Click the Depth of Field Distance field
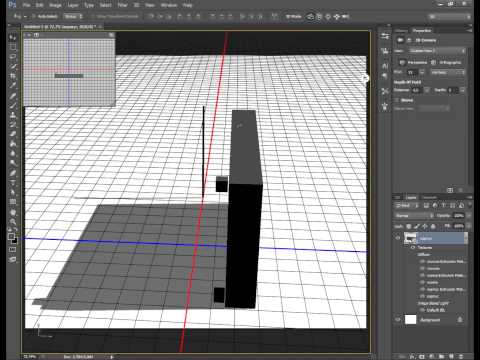Image resolution: width=480 pixels, height=360 pixels. [x=416, y=90]
